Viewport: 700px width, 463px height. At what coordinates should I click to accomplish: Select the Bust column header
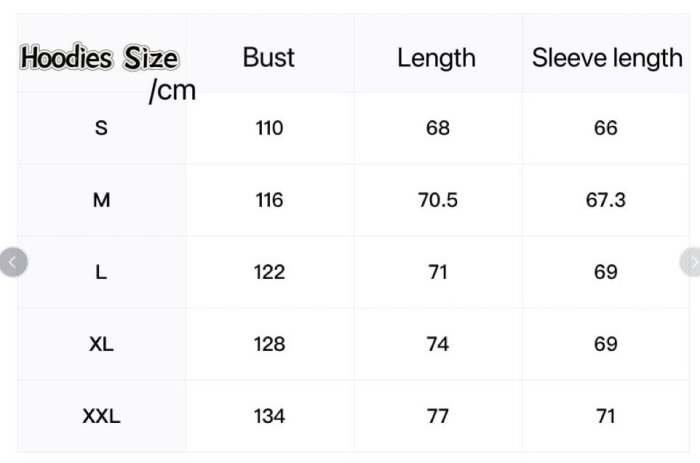[269, 58]
